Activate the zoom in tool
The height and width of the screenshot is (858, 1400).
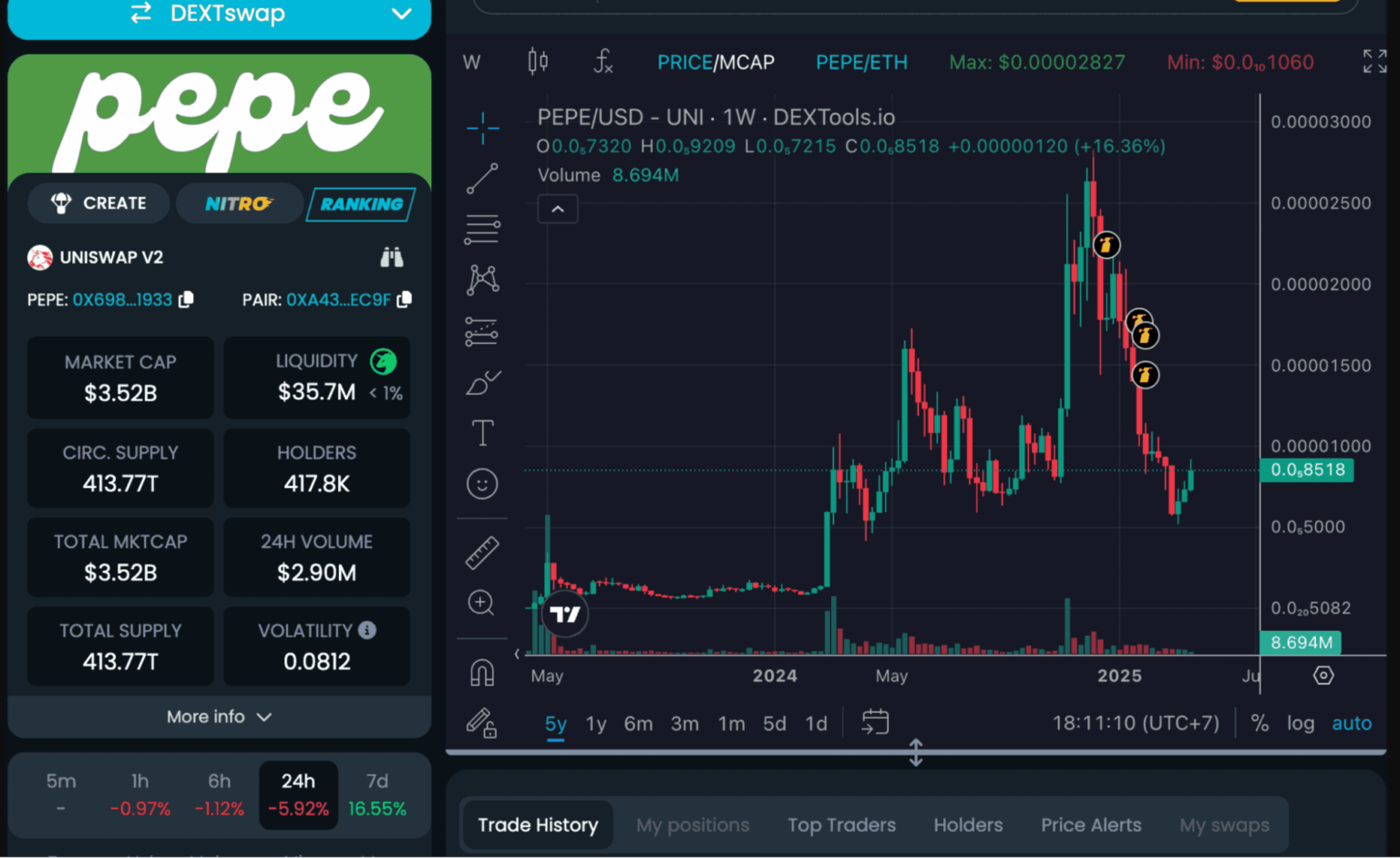481,603
